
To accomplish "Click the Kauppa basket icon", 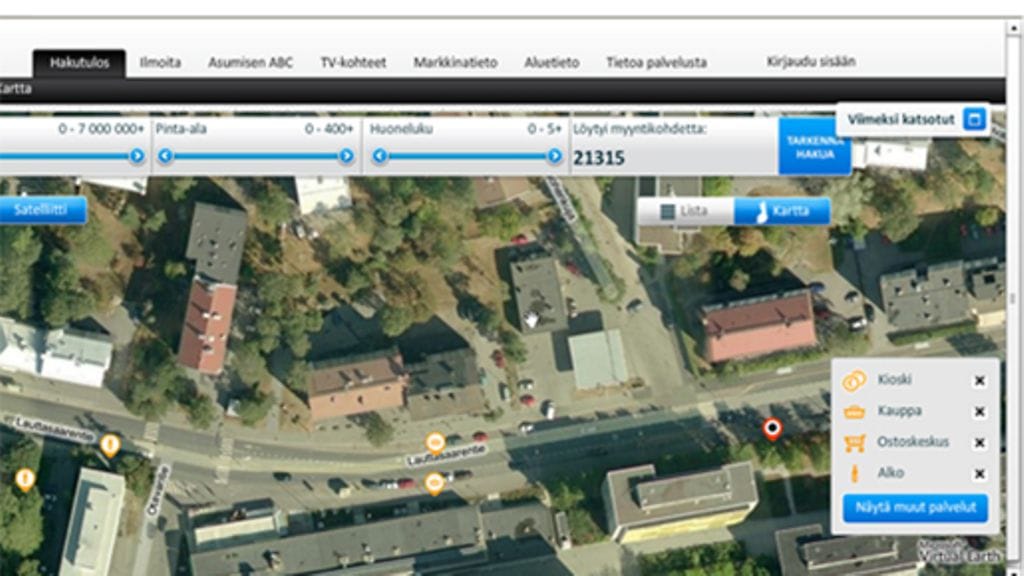I will click(x=854, y=411).
